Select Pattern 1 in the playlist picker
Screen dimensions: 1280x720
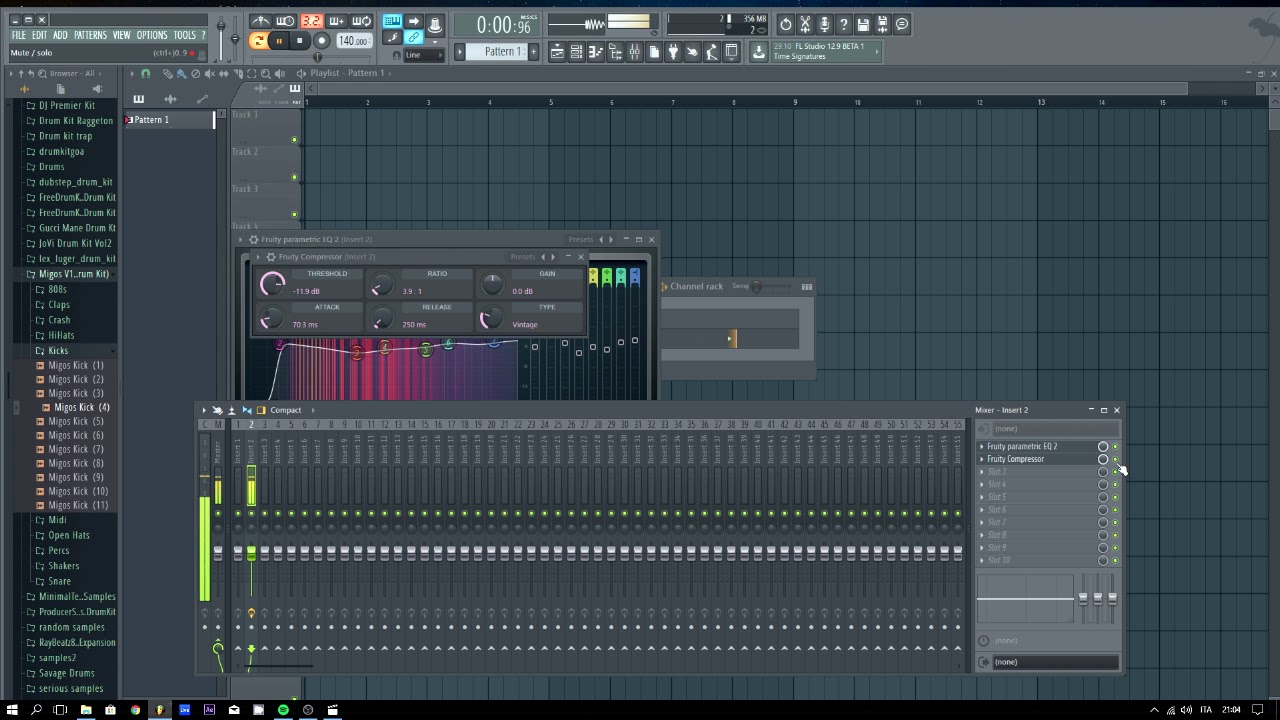coord(168,120)
